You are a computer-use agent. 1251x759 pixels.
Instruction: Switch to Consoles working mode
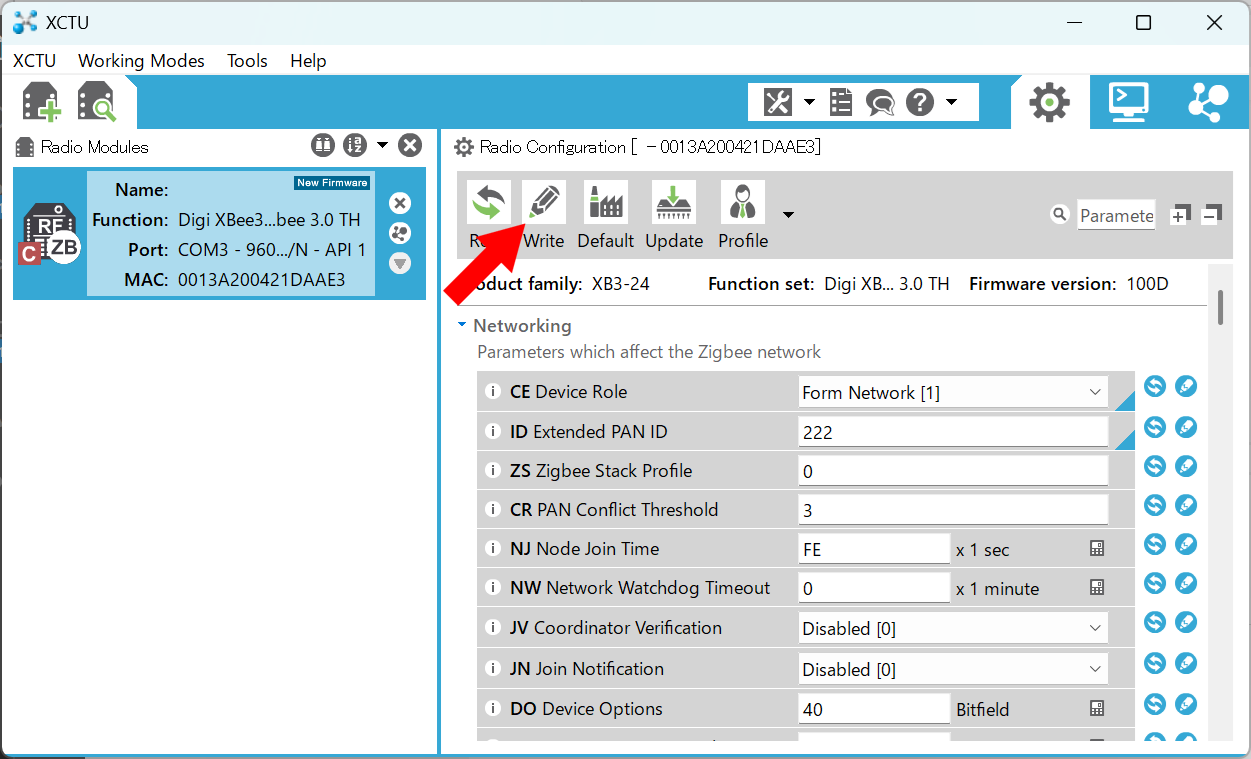tap(1128, 102)
